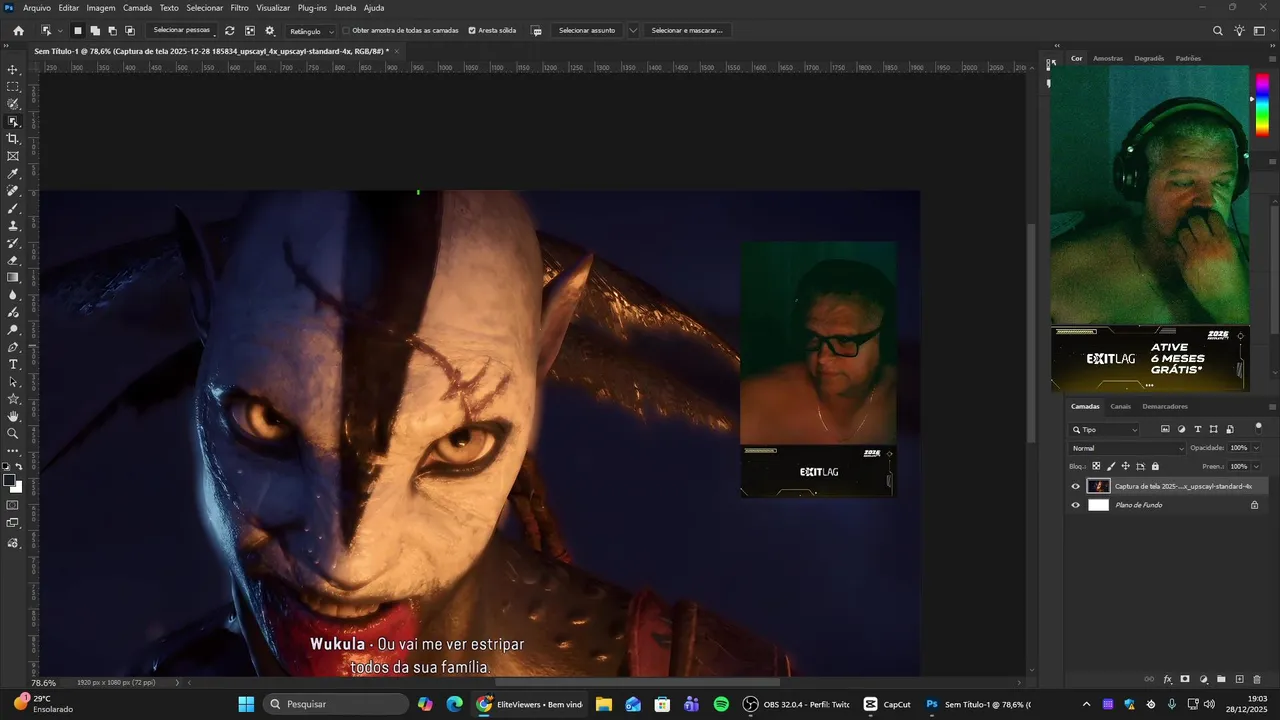Viewport: 1280px width, 720px height.
Task: Select the Crop tool
Action: pyautogui.click(x=13, y=139)
